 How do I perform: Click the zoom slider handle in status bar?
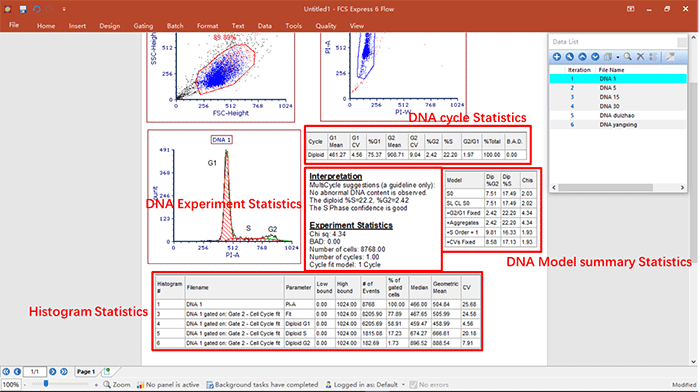click(46, 384)
